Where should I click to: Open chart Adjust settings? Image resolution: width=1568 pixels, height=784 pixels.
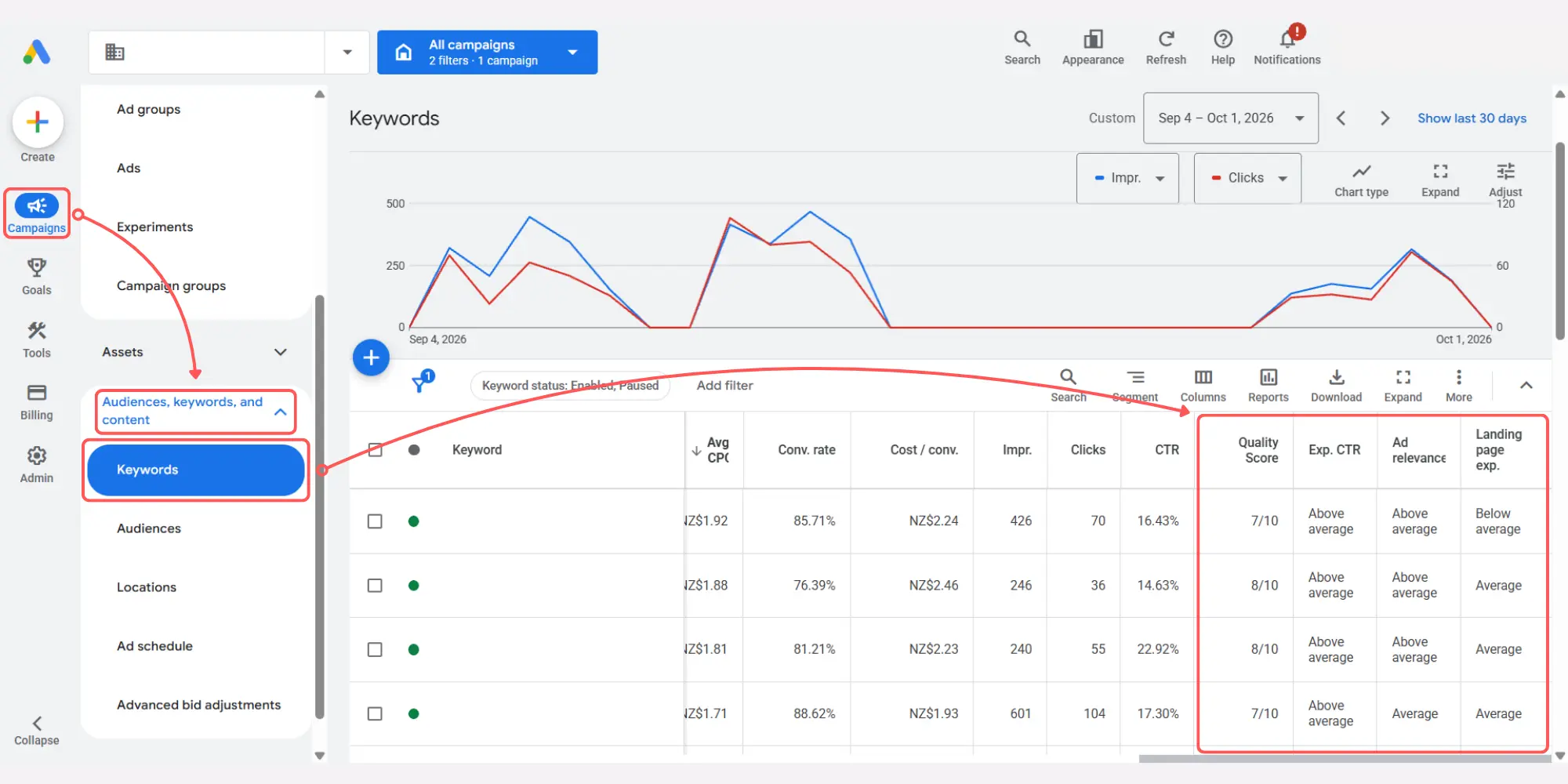click(x=1505, y=180)
